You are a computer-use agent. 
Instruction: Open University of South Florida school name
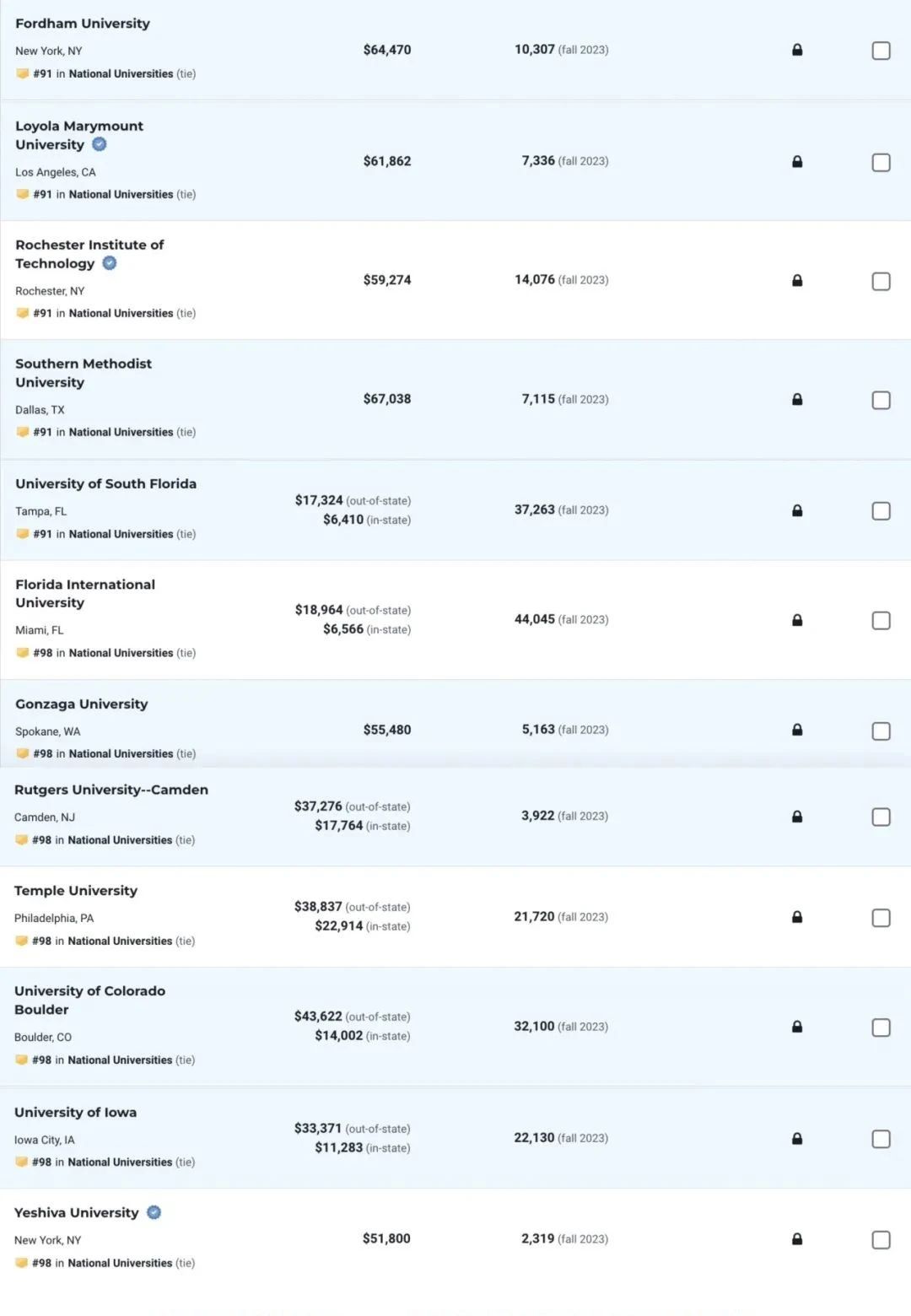point(106,483)
